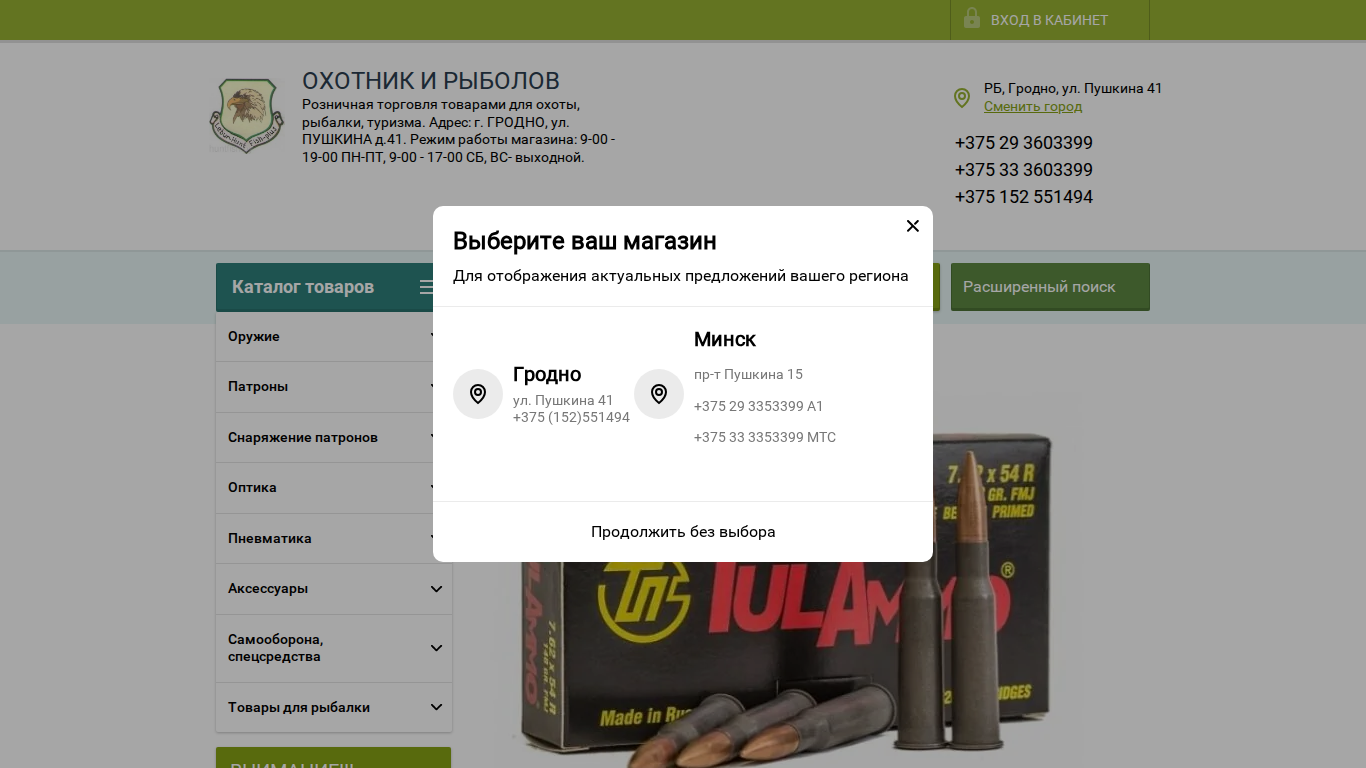Open the hamburger menu in Каталог товаров
Screen dimensions: 1366x768
coord(427,287)
